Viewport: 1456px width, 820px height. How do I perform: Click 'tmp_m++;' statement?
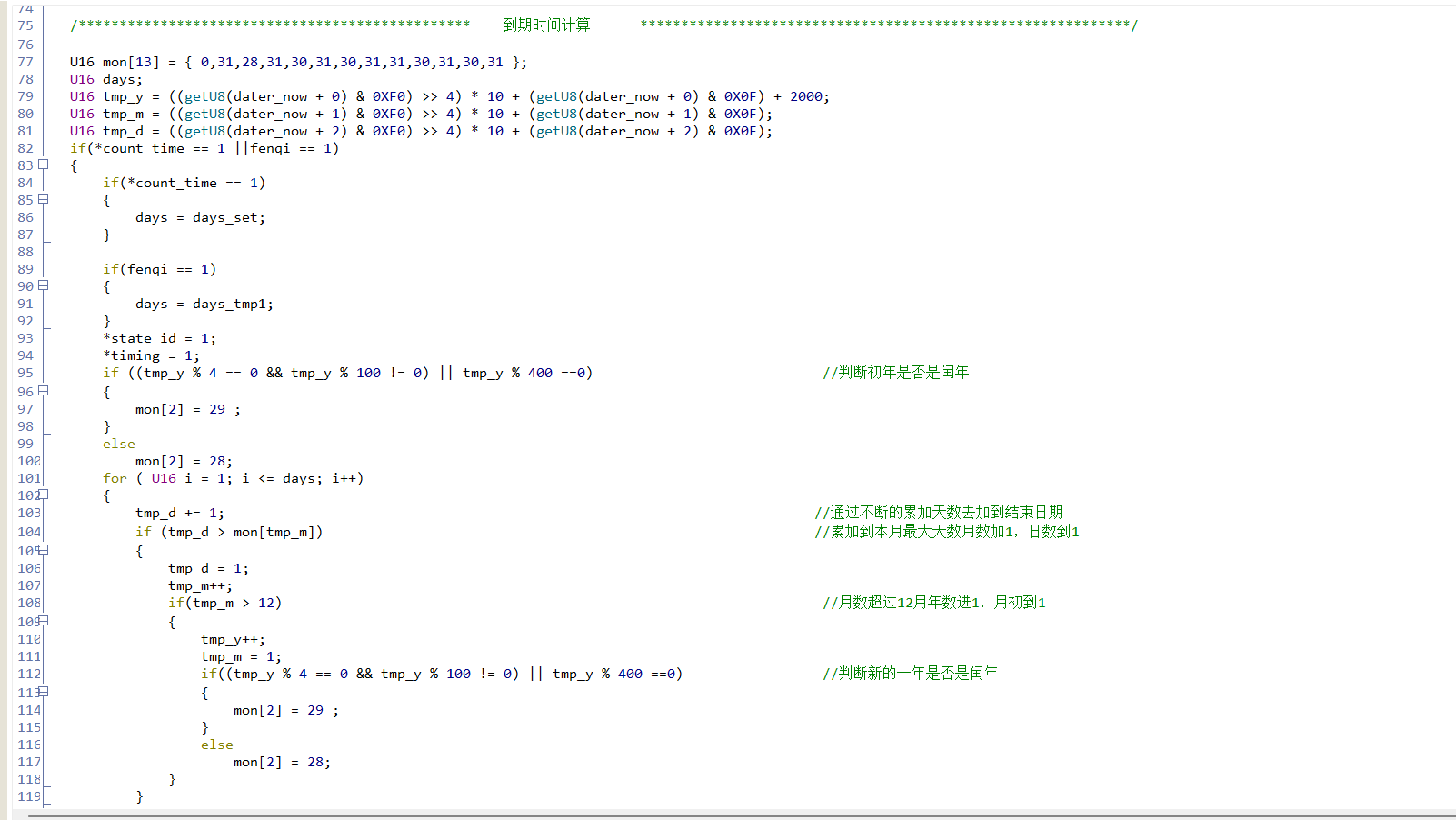tap(201, 585)
